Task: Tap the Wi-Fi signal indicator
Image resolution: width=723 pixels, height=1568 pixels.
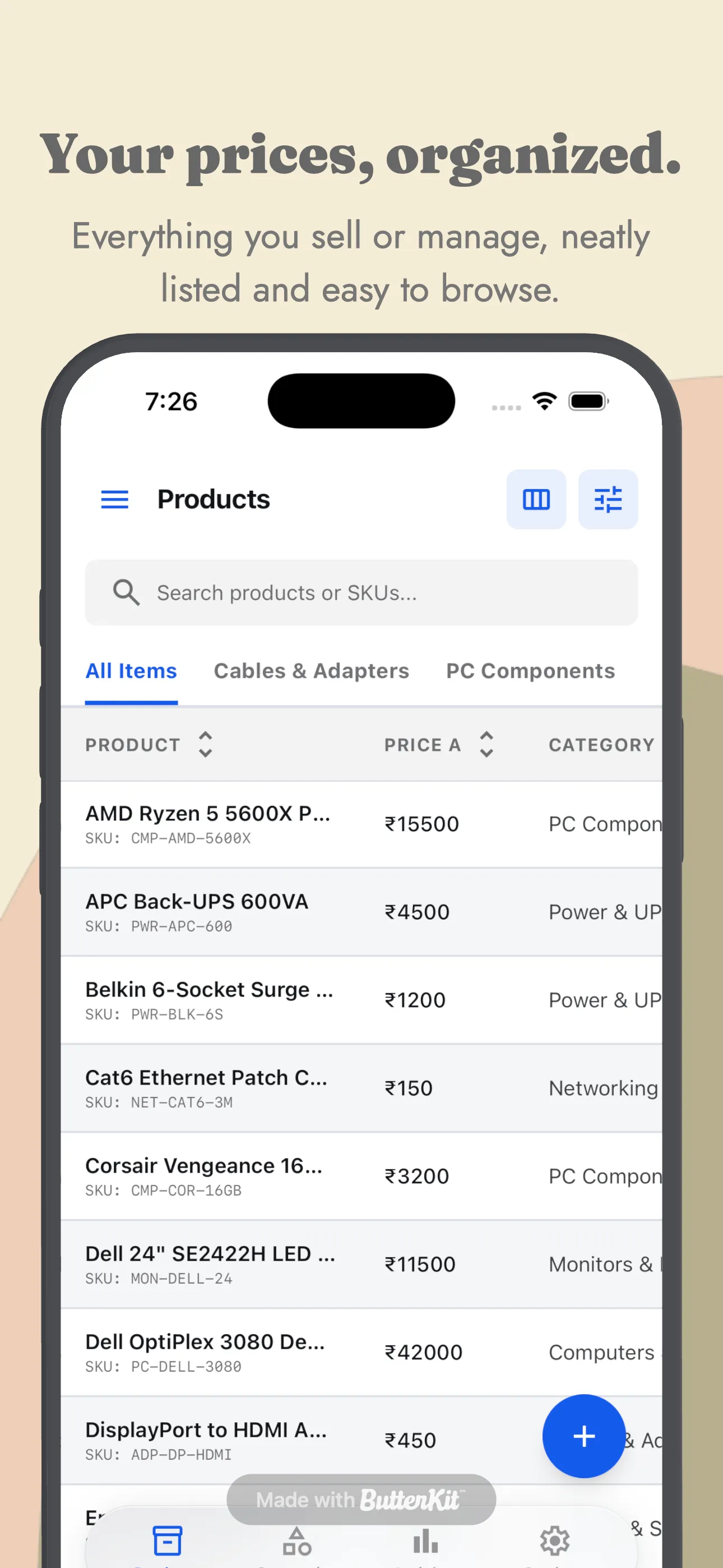Action: tap(545, 400)
